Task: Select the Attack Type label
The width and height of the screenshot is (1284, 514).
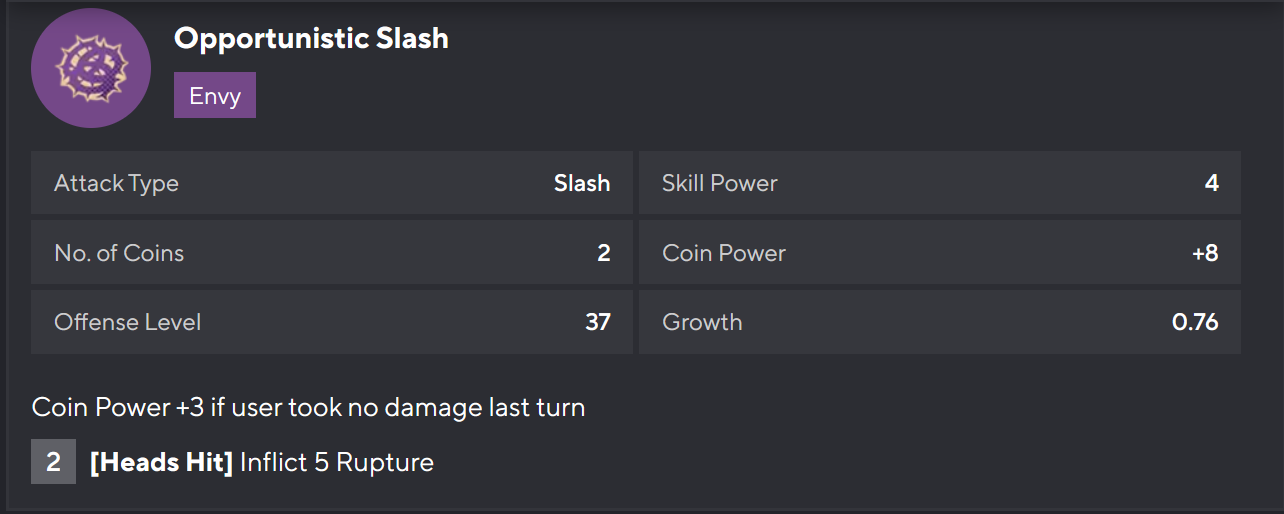Action: [x=116, y=183]
